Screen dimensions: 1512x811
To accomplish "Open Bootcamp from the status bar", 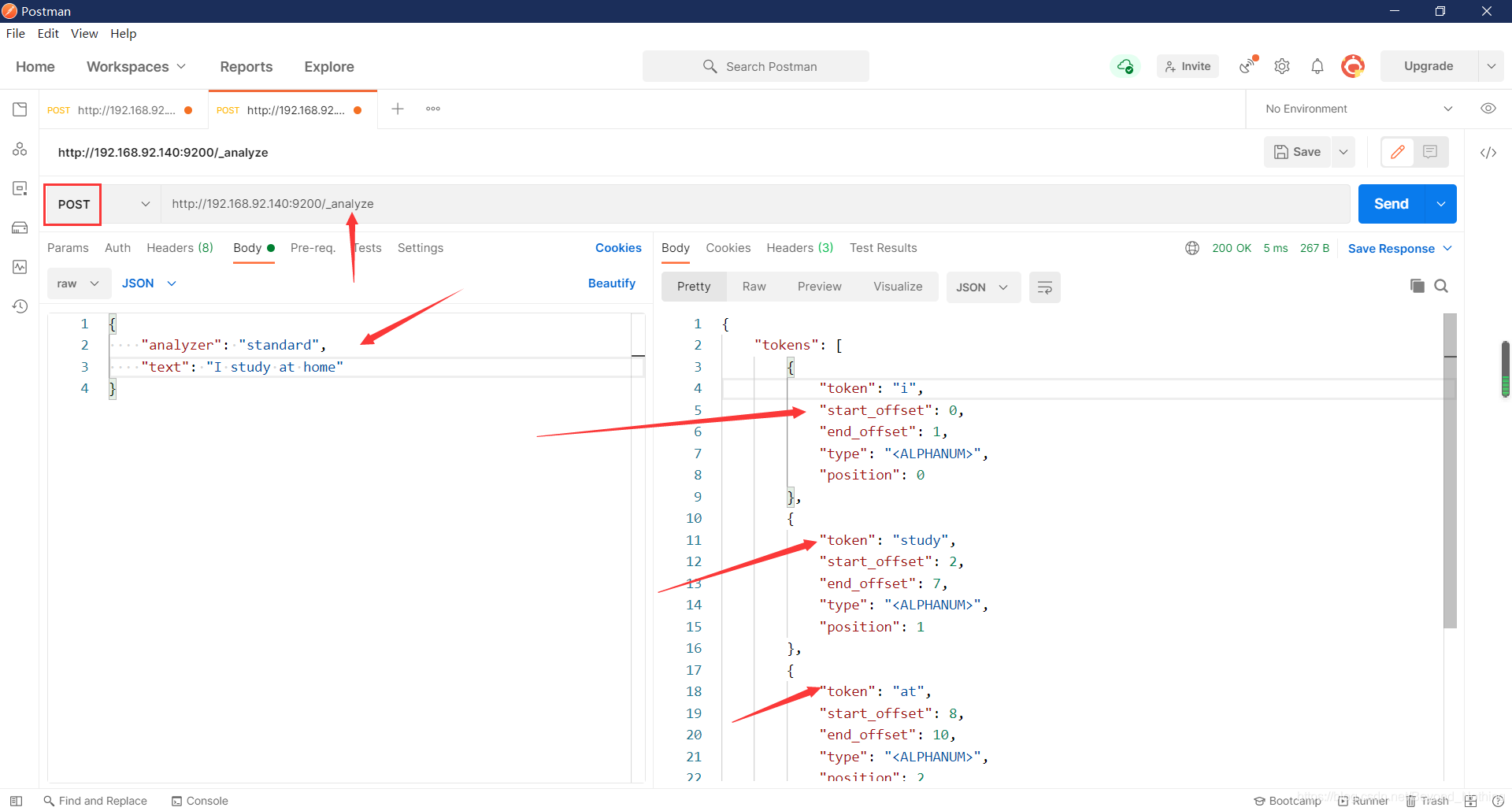I will click(x=1288, y=801).
